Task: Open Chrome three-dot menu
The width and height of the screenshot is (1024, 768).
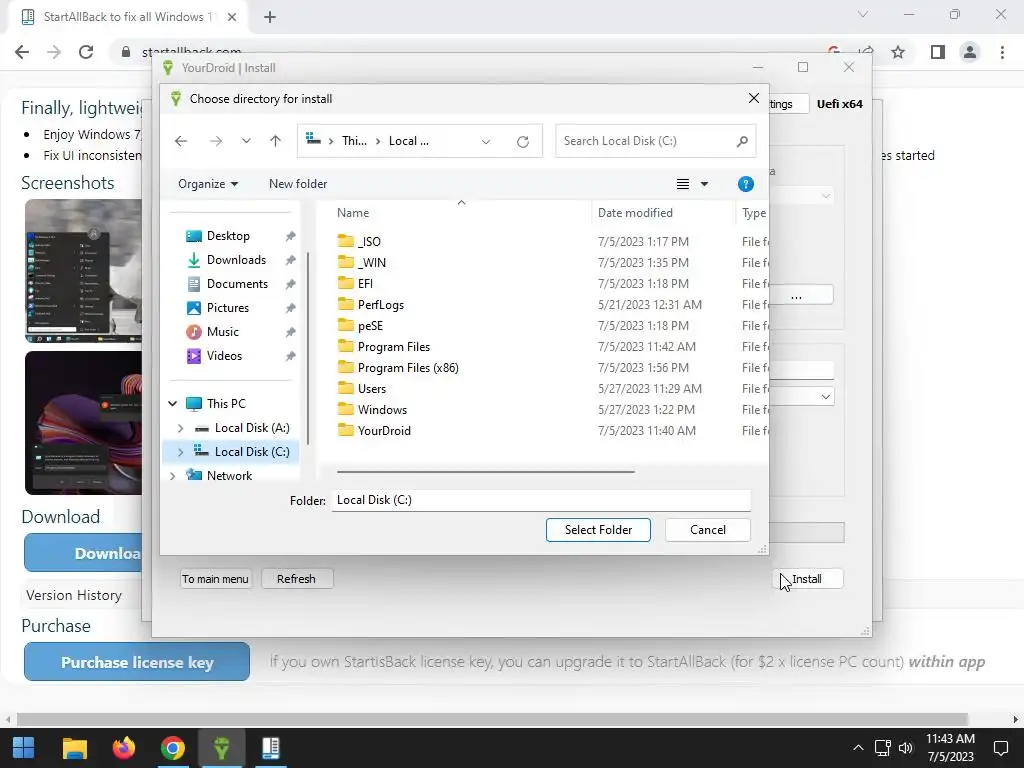Action: pos(1002,52)
